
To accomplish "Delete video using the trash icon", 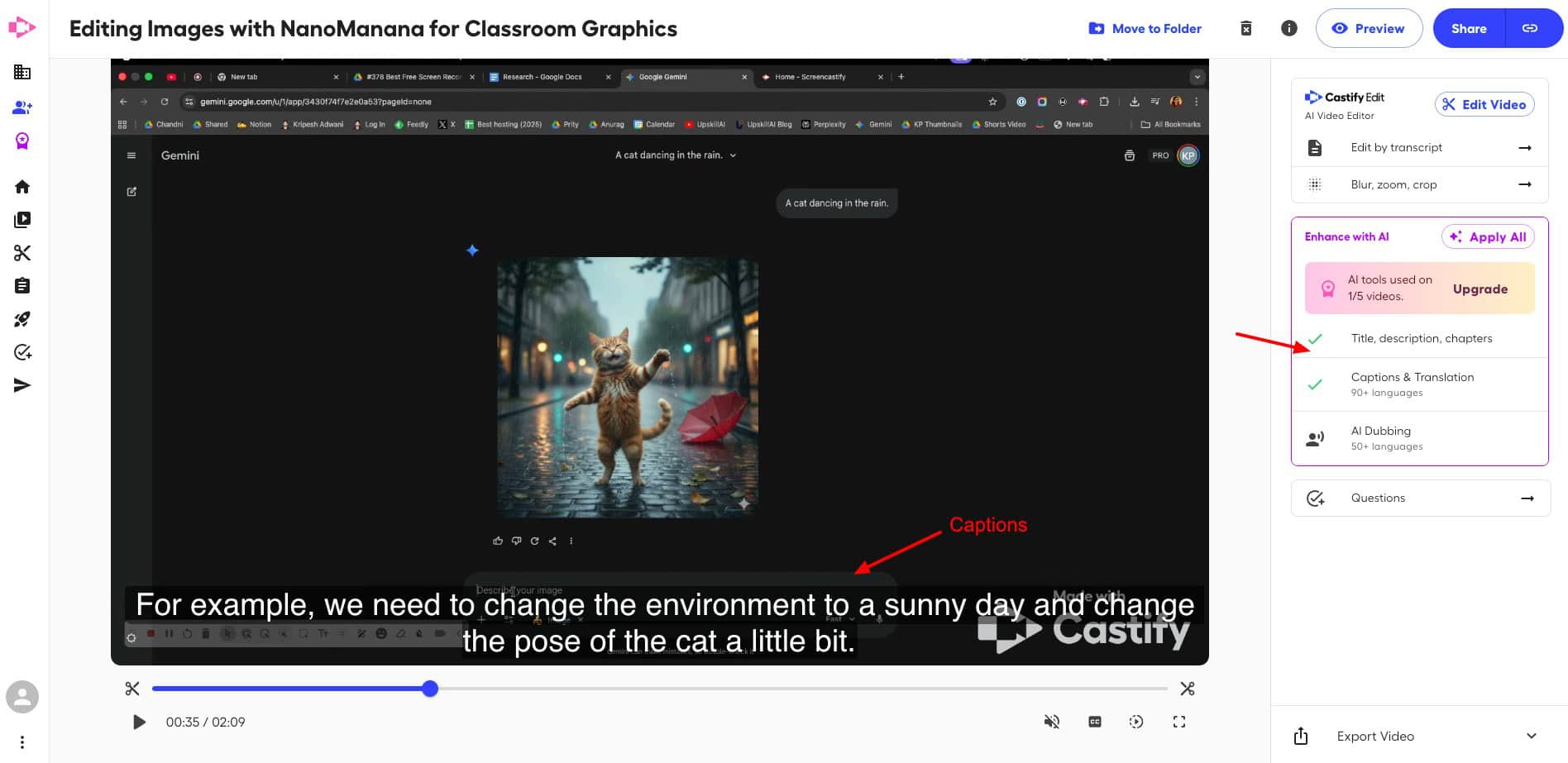I will 1246,29.
